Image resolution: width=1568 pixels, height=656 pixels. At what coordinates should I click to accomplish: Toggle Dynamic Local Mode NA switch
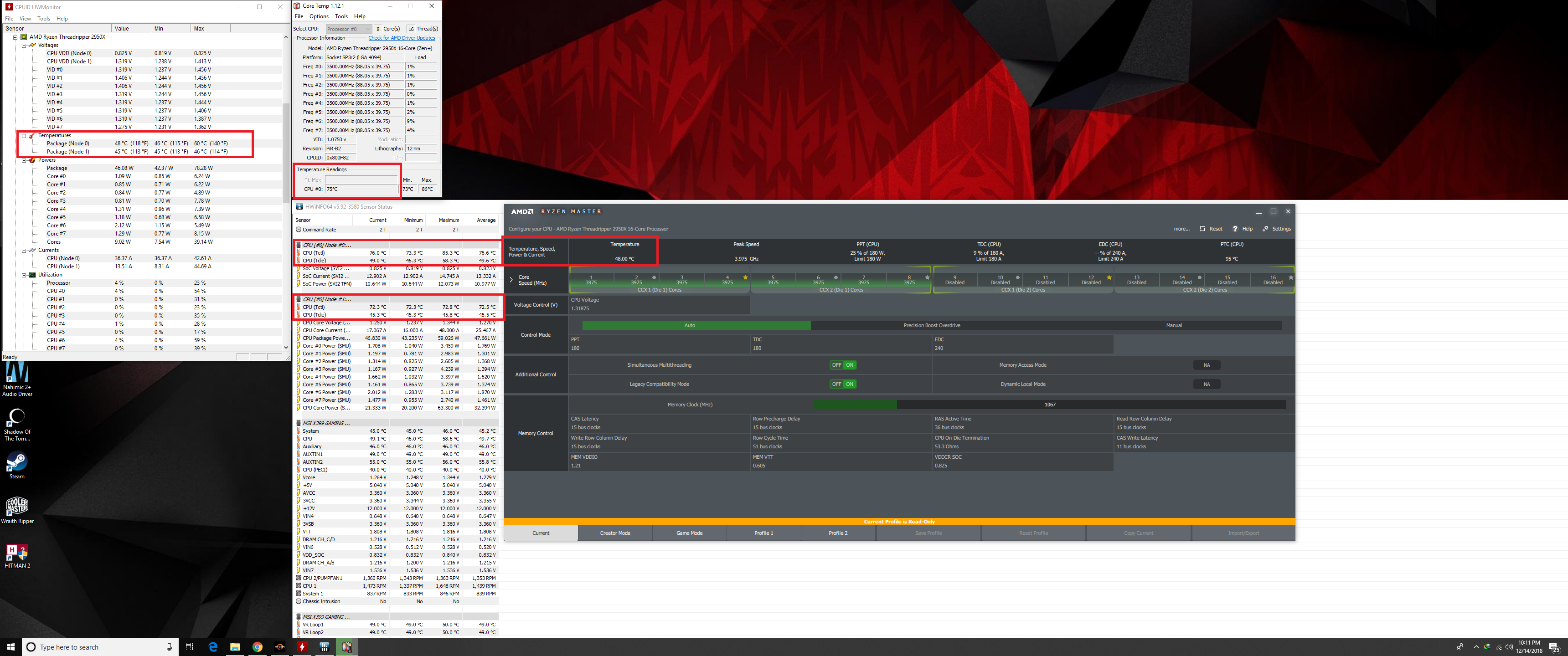pyautogui.click(x=1207, y=384)
